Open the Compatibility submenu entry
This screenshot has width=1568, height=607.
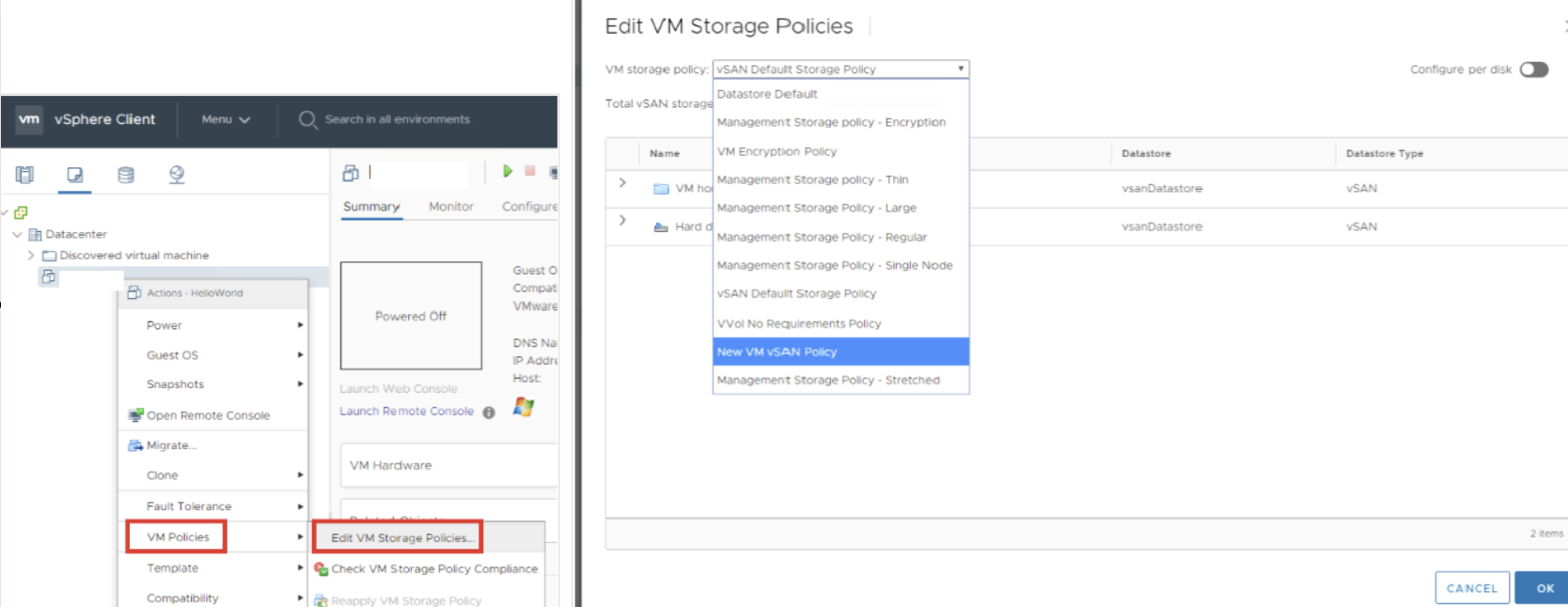[182, 599]
